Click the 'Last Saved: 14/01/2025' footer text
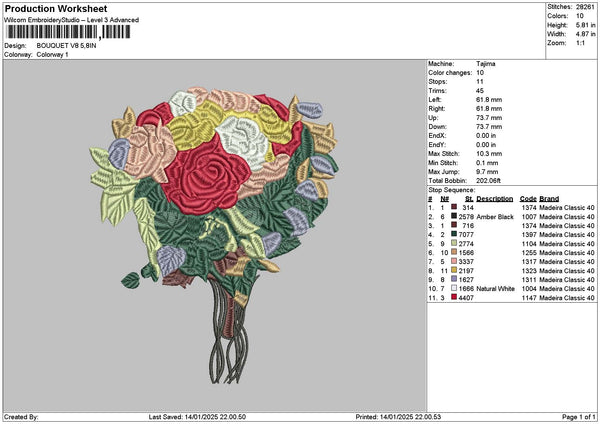The image size is (600, 424). coord(197,417)
